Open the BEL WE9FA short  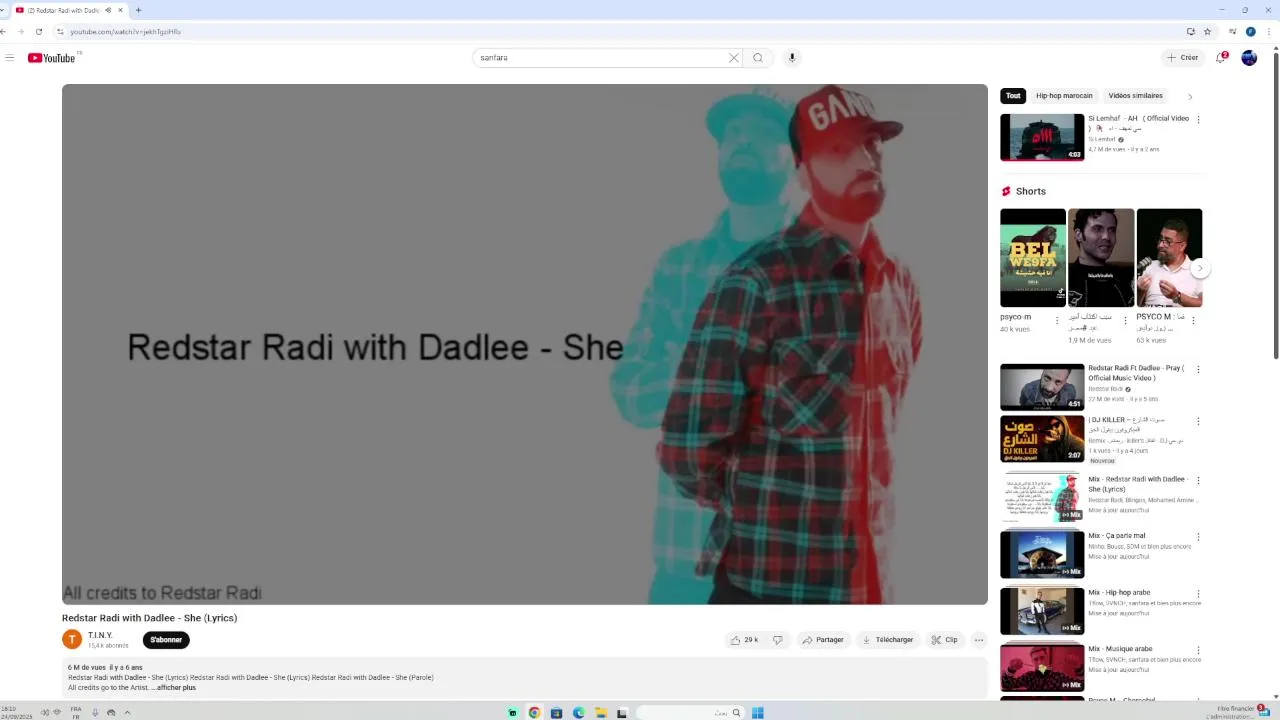click(x=1033, y=258)
